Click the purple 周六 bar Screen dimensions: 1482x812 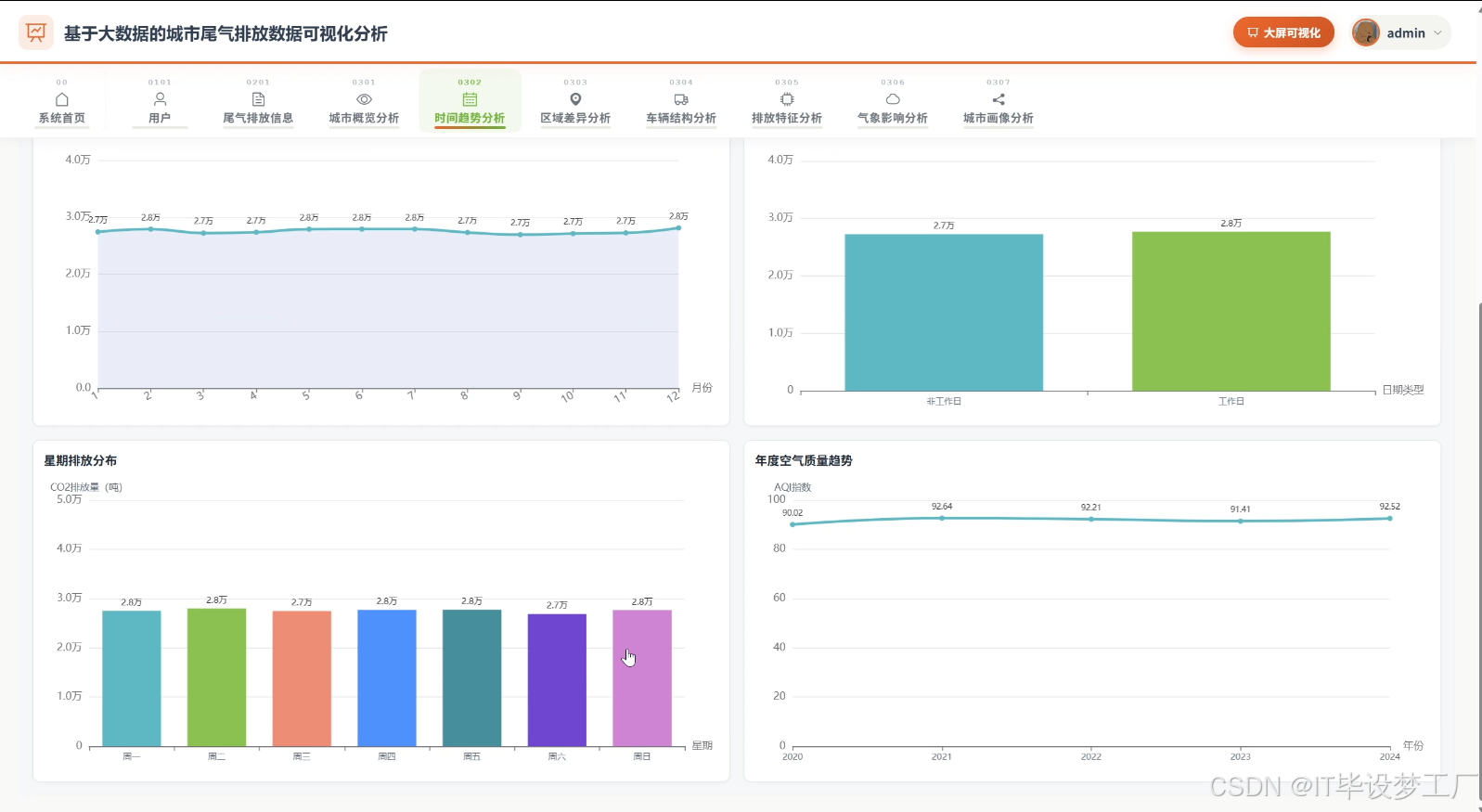coord(557,680)
